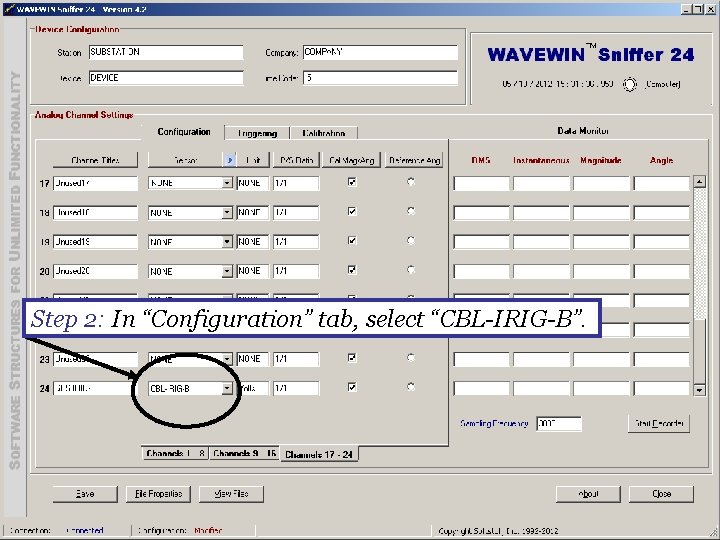Select Reference Ang radio for channel 19
Image resolution: width=720 pixels, height=540 pixels.
pyautogui.click(x=411, y=240)
